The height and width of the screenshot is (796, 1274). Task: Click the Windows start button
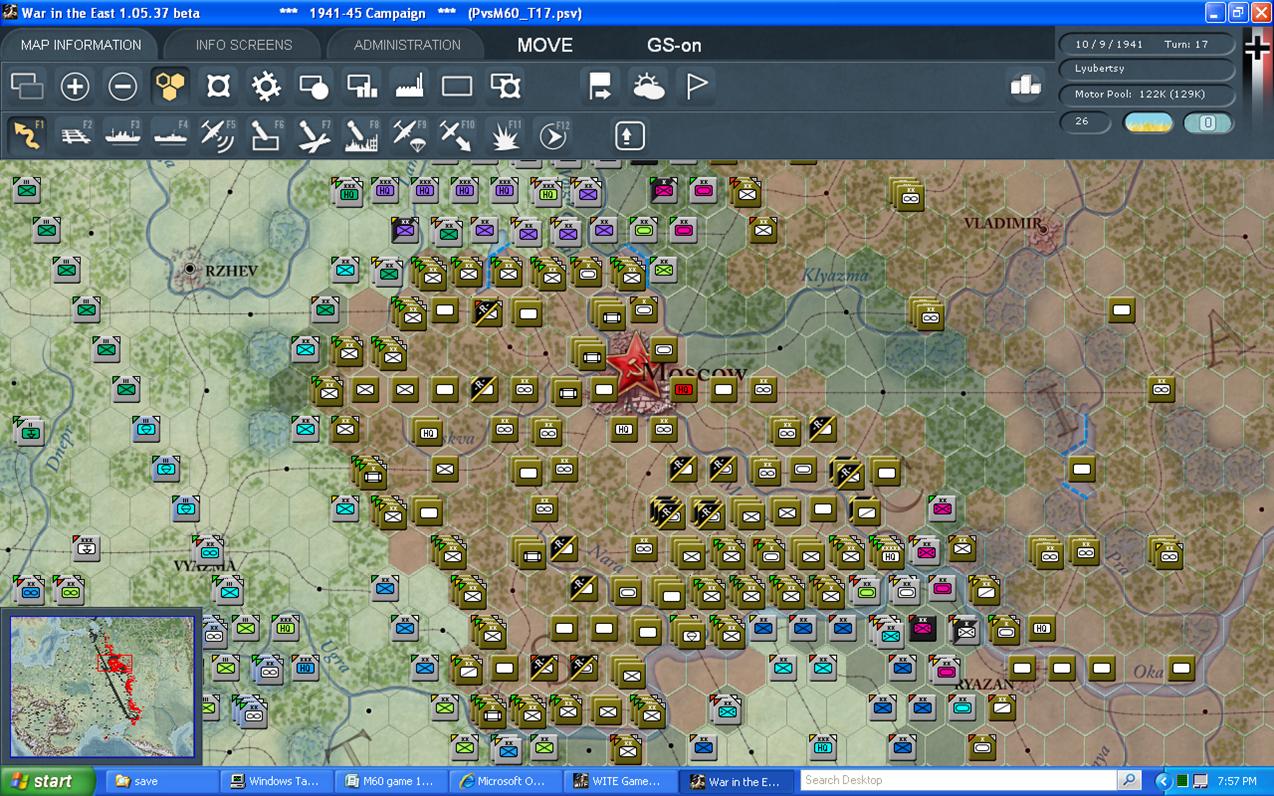pos(47,781)
